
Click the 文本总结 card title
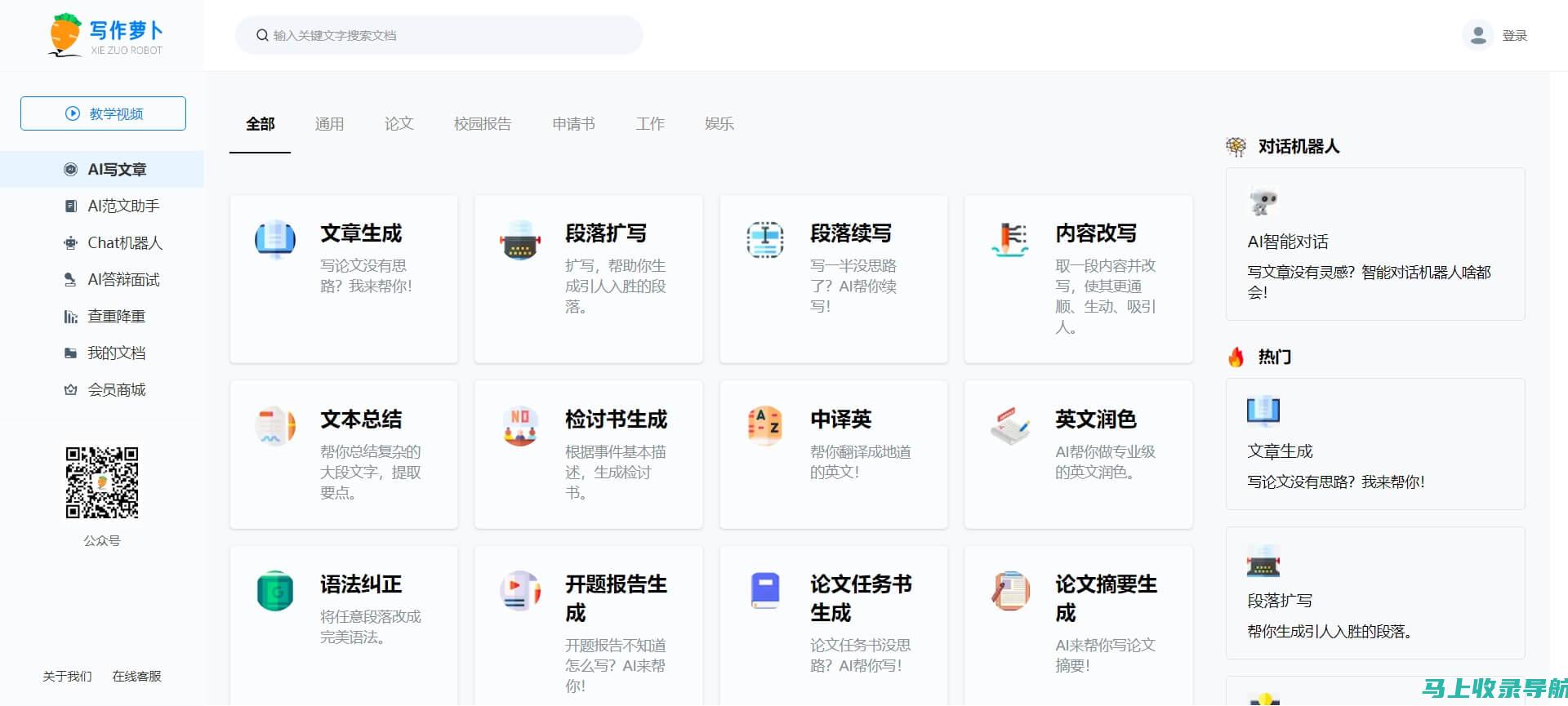coord(361,420)
